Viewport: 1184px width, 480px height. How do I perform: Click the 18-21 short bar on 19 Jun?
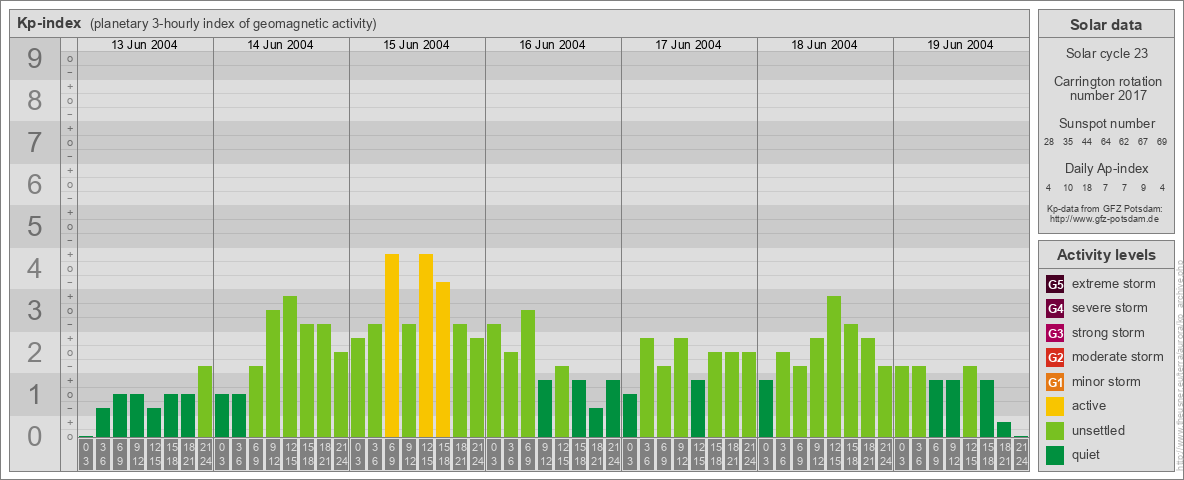(x=1004, y=429)
